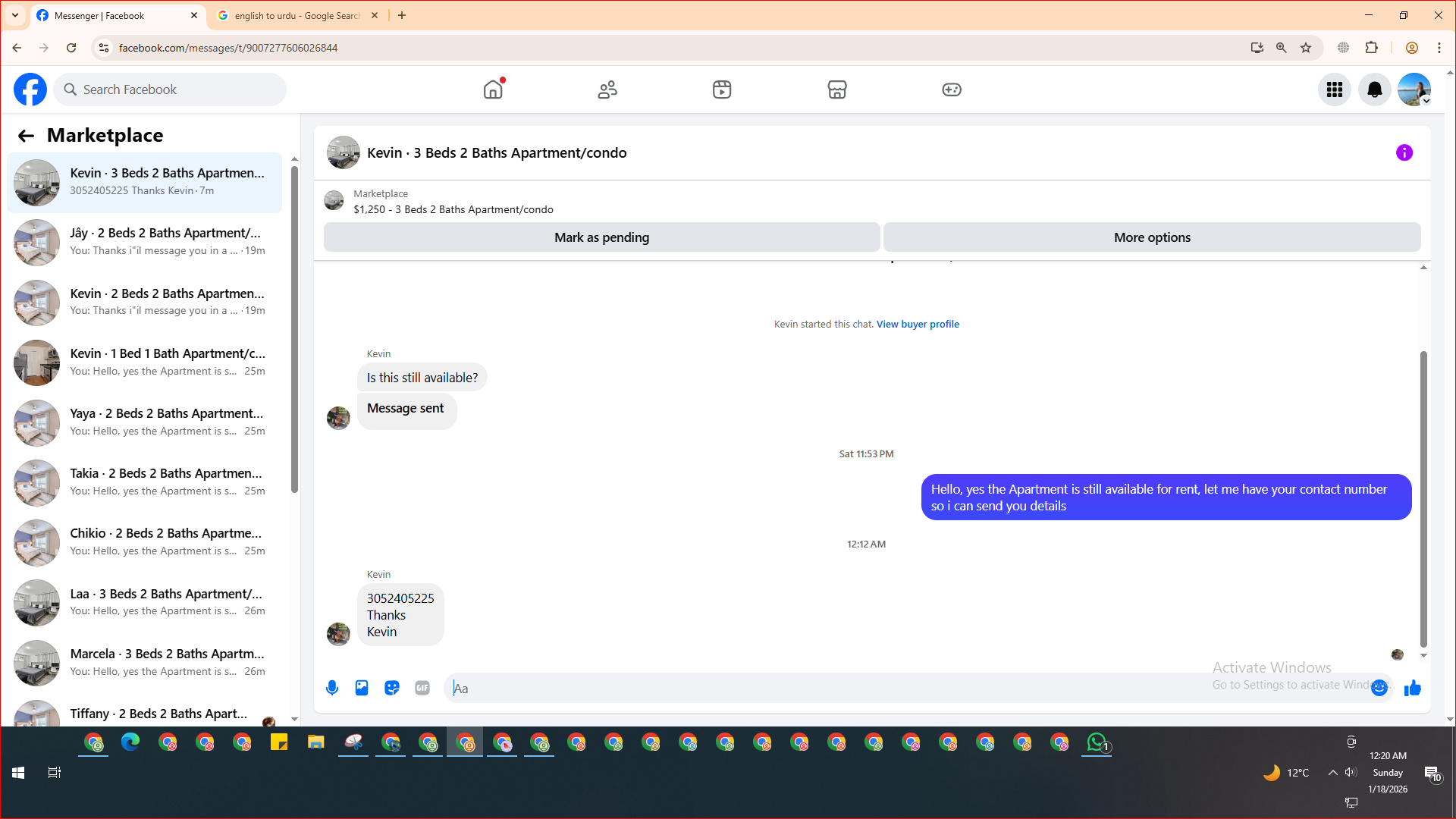Go to Facebook Marketplace from top bar

(836, 89)
